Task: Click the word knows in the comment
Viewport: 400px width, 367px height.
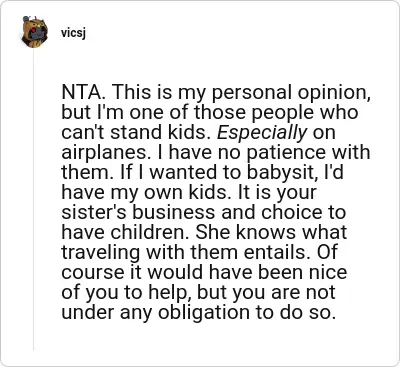Action: click(266, 232)
